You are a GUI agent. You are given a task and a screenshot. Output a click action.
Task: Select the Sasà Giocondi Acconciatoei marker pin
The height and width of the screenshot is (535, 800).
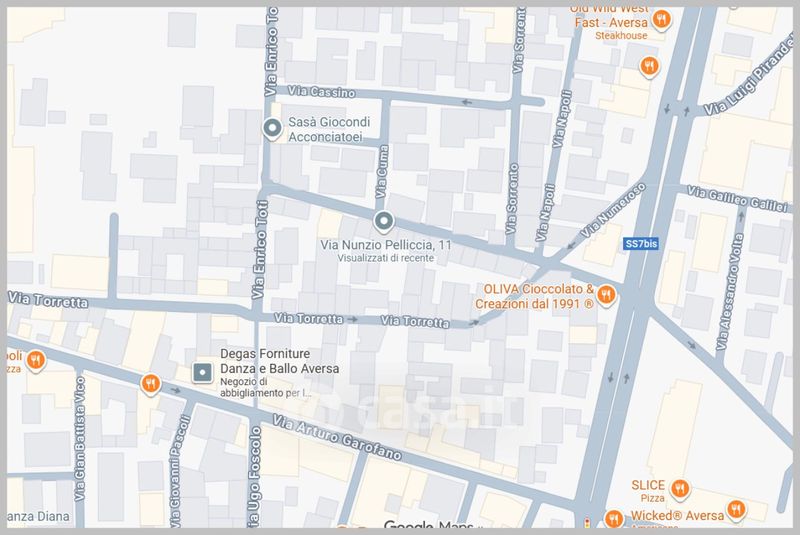click(272, 129)
